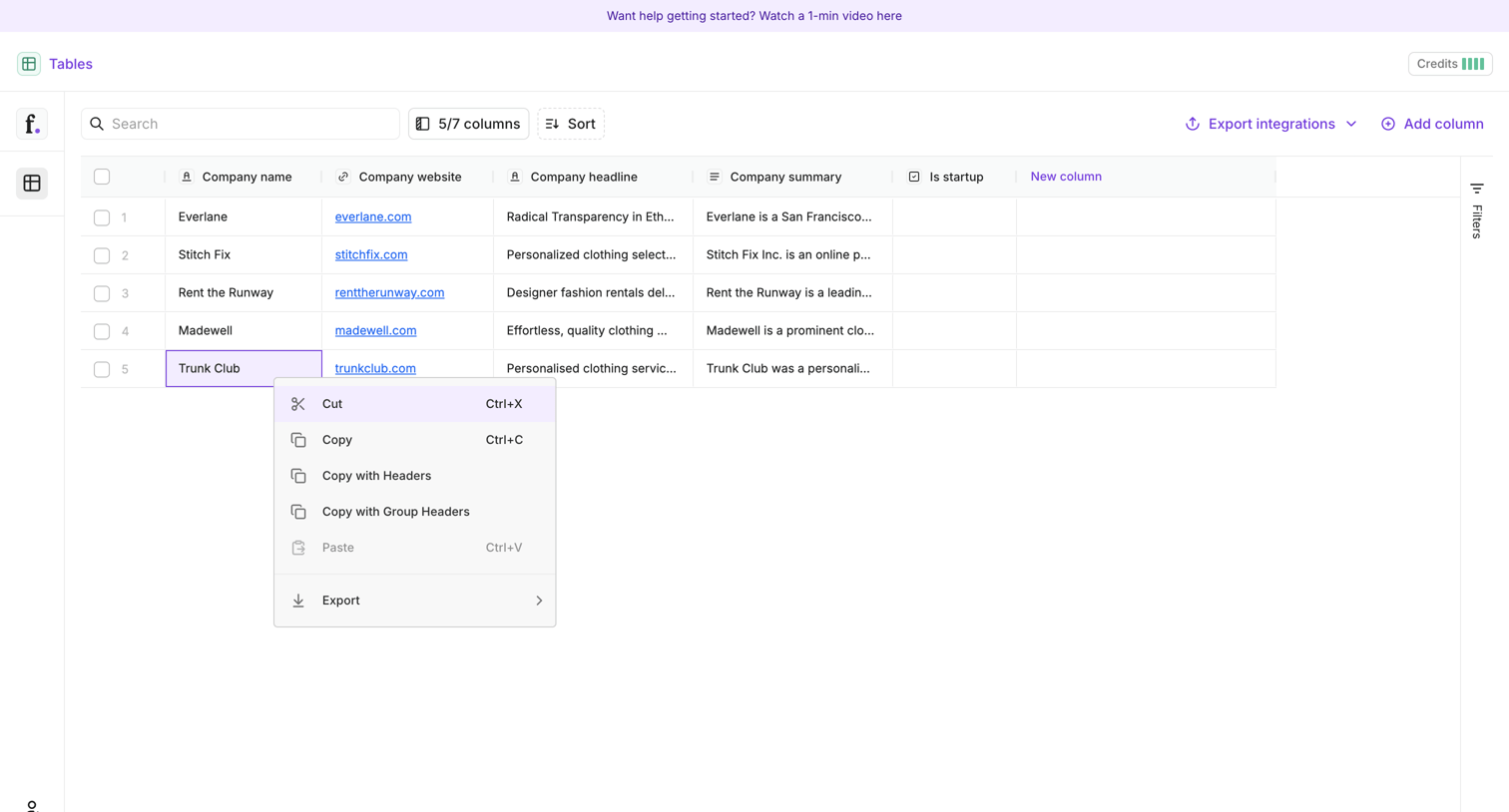Toggle the select-all rows checkbox
Viewport: 1509px width, 812px height.
(102, 177)
